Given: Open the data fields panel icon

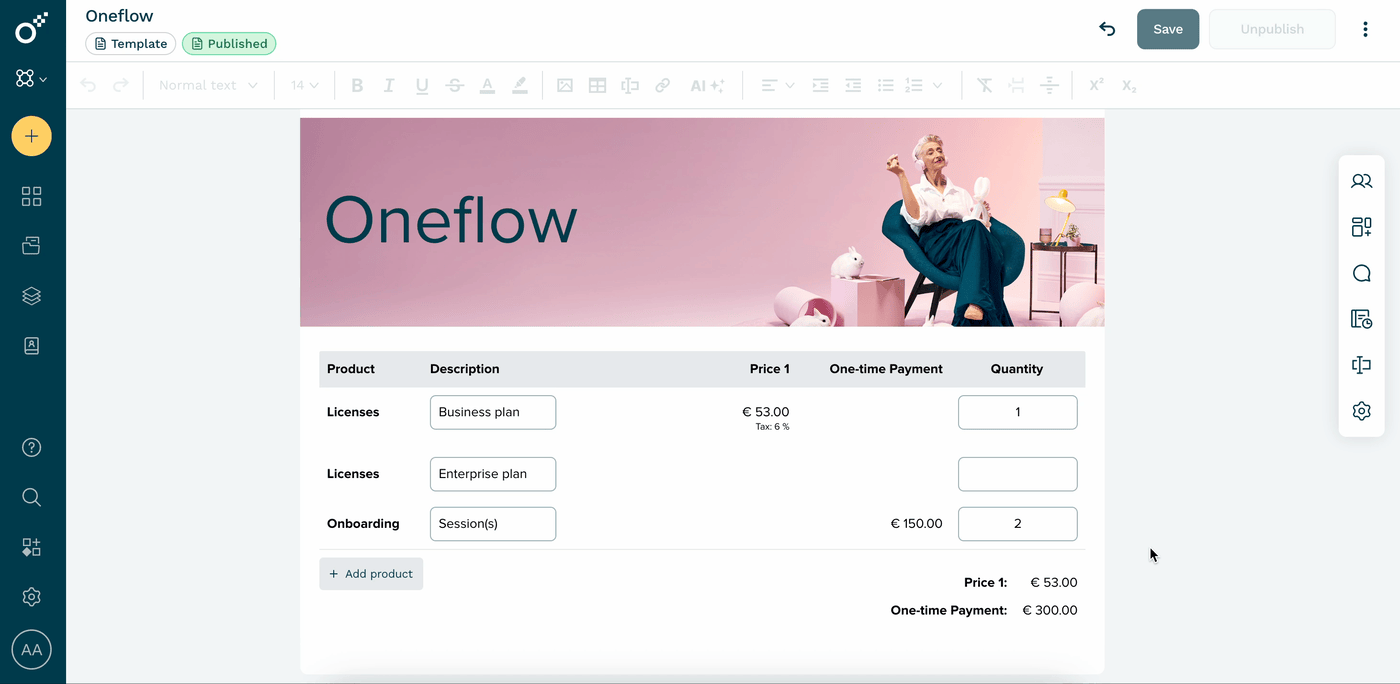Looking at the screenshot, I should (1361, 365).
